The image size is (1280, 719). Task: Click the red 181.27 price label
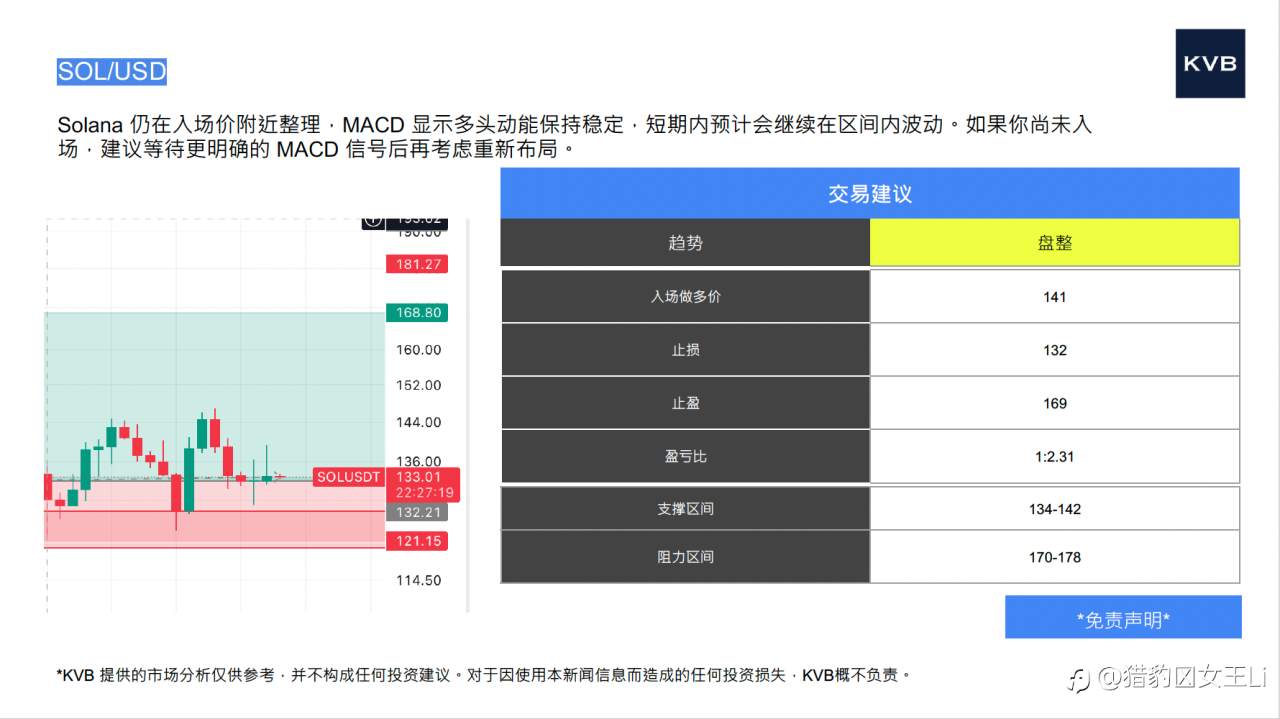pos(417,264)
